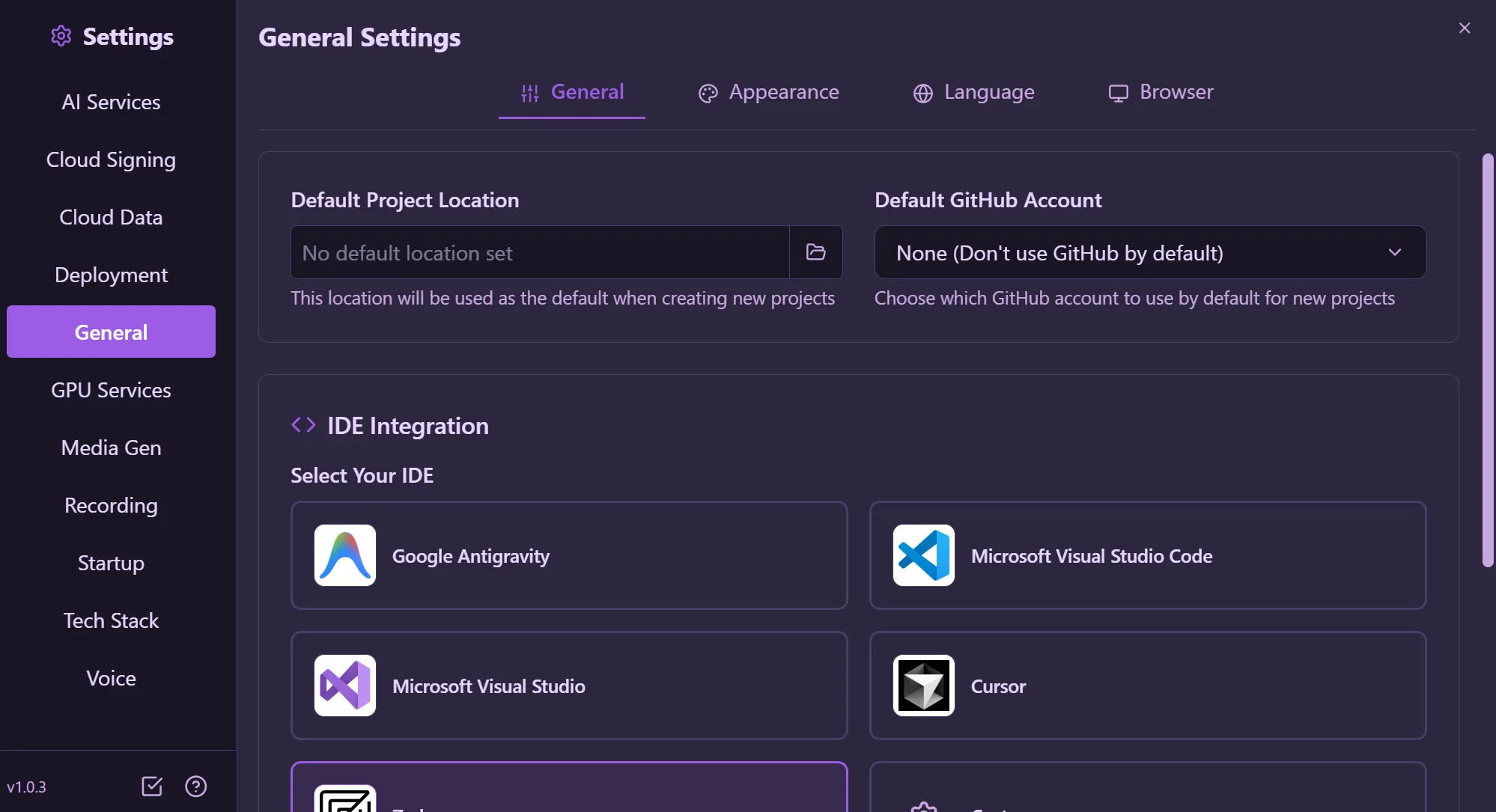The image size is (1496, 812).
Task: Click the v1.0.3 version label
Action: [26, 787]
